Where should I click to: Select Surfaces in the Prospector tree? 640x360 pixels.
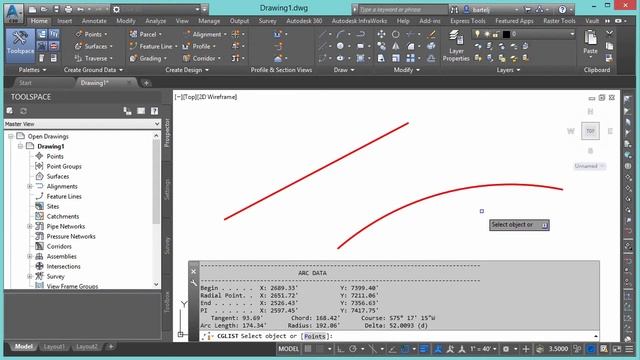58,176
